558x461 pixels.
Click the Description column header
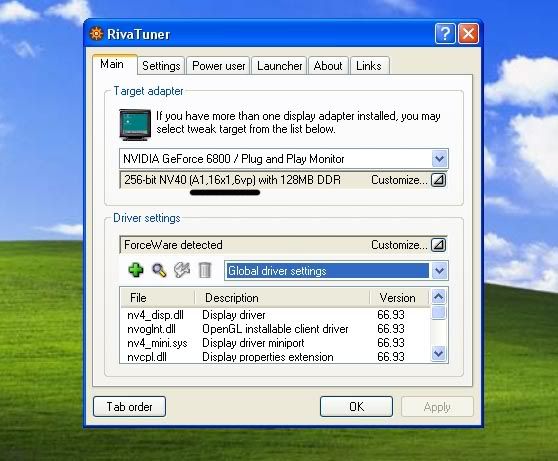point(282,298)
